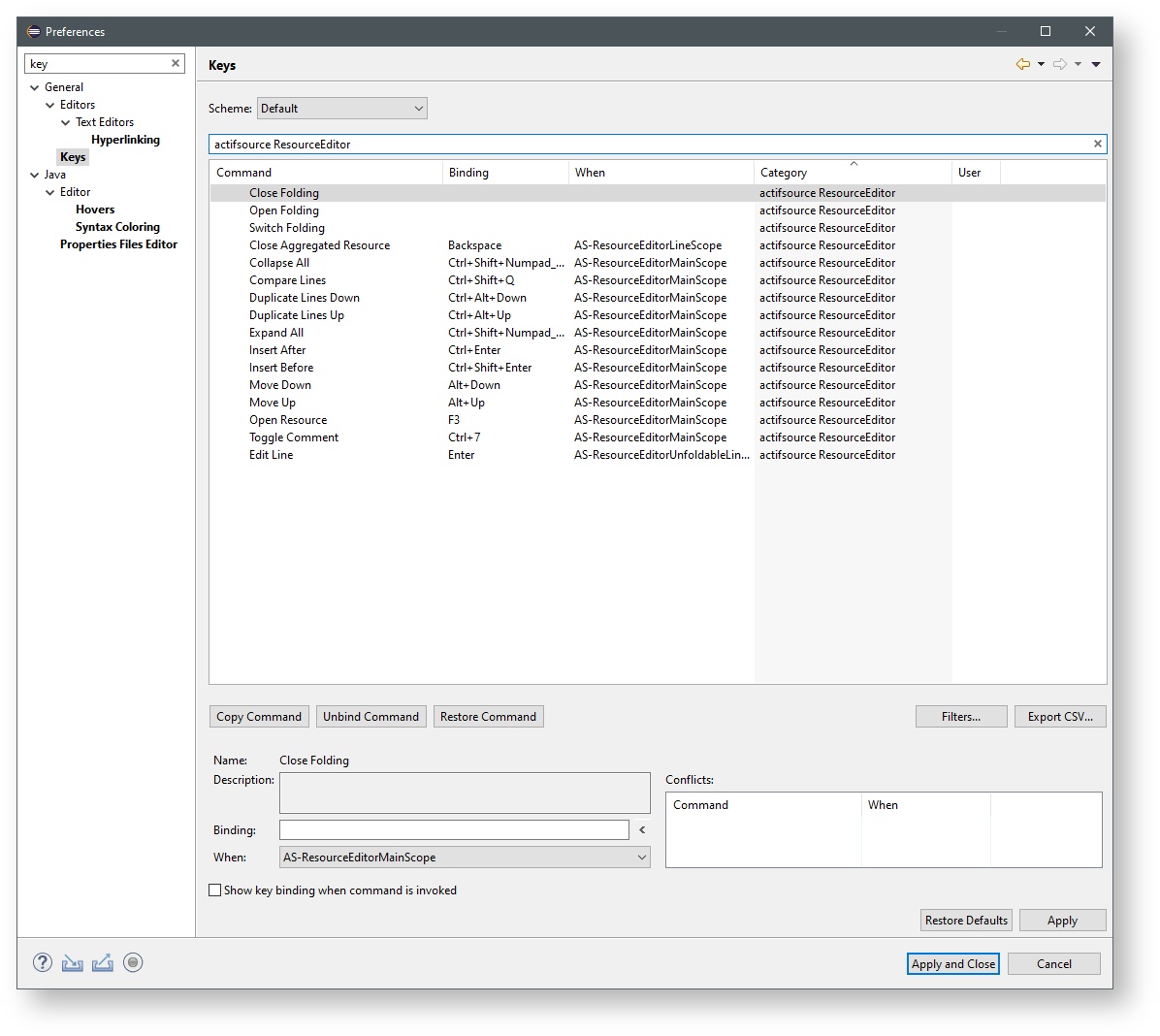
Task: Click the Import preferences icon
Action: [x=73, y=962]
